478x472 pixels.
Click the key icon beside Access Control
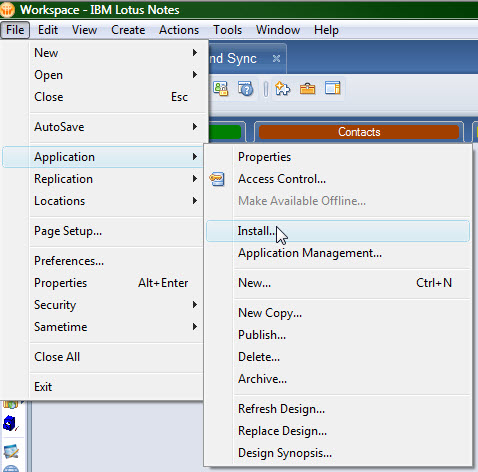[x=217, y=179]
